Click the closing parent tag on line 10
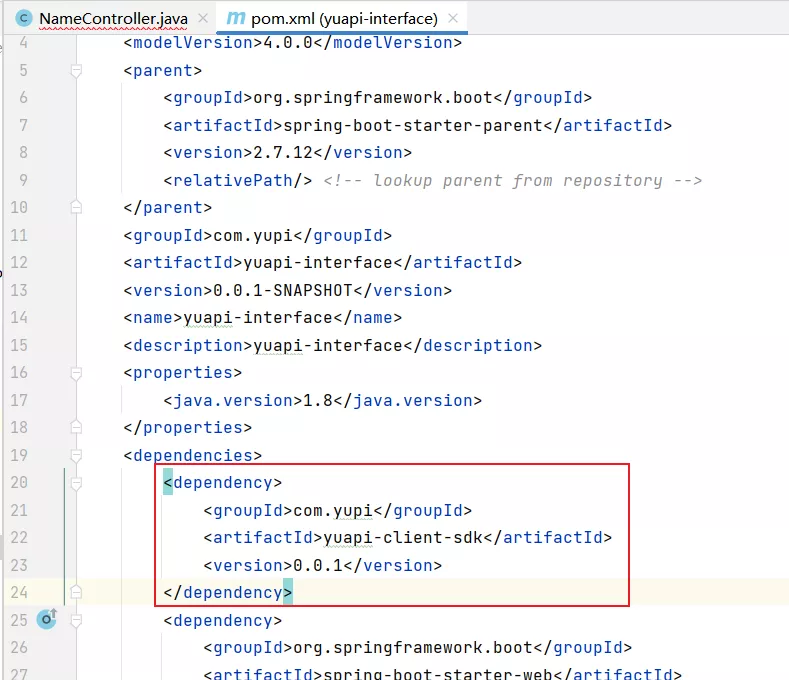Screen dimensions: 789x680 coord(168,207)
